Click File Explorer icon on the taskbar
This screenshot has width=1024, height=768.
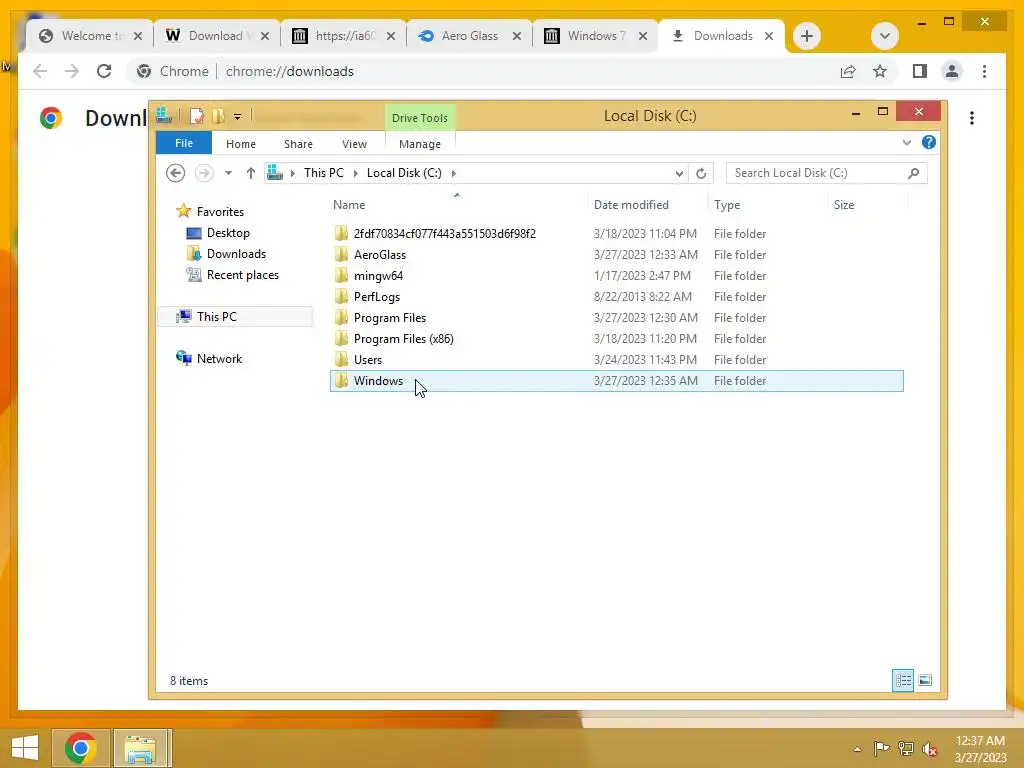[x=140, y=748]
